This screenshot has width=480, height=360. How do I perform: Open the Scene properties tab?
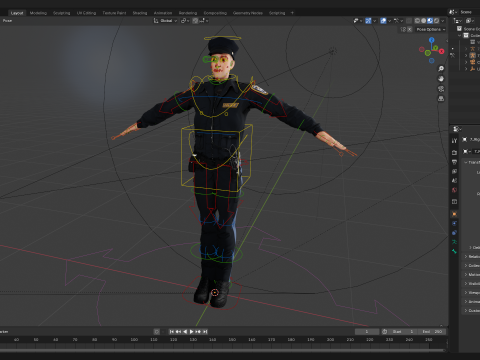[454, 181]
